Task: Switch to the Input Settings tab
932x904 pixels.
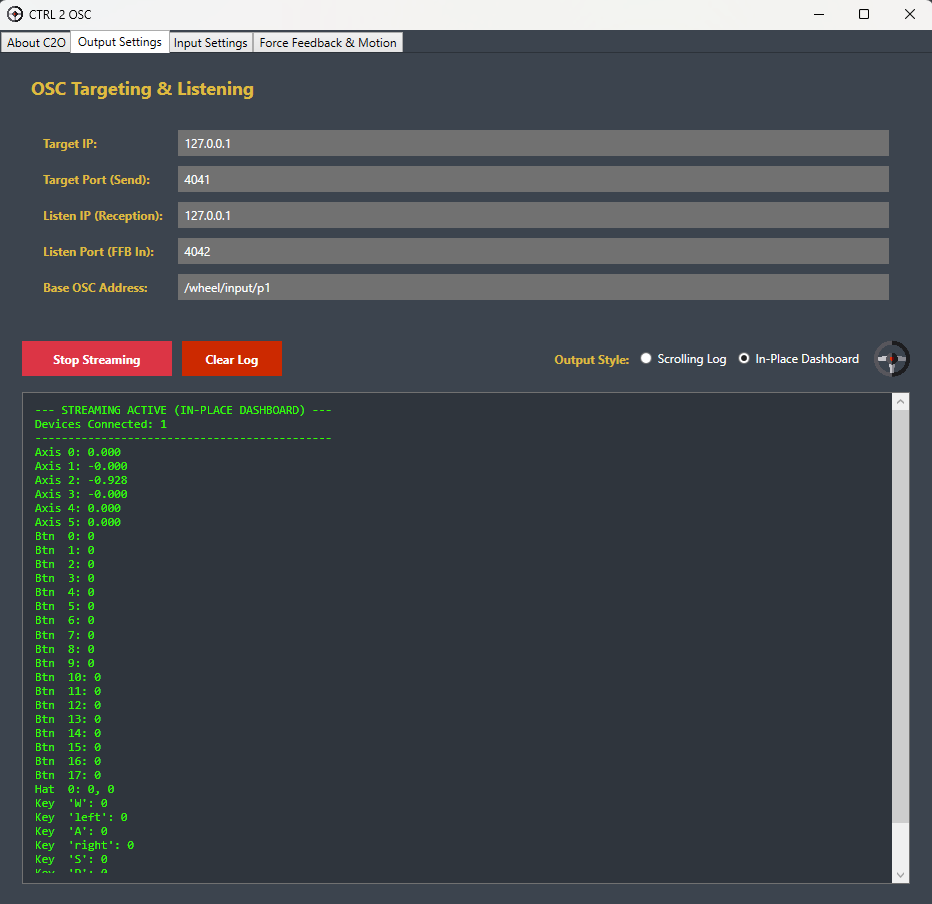Action: pos(210,43)
